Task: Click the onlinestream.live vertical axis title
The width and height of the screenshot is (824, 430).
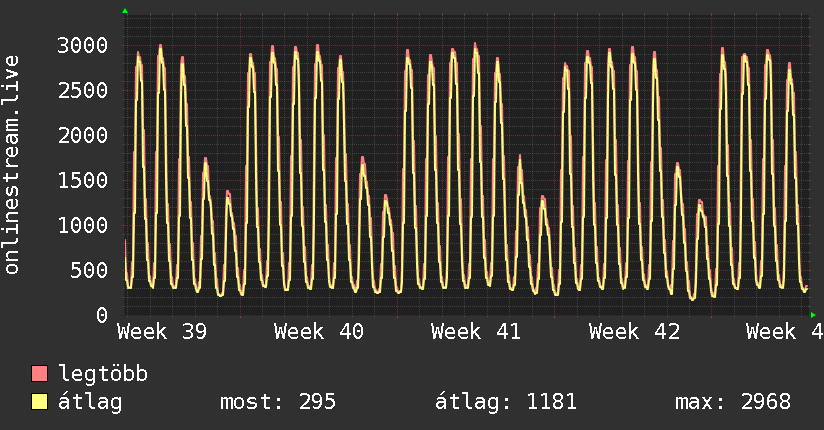Action: tap(11, 165)
